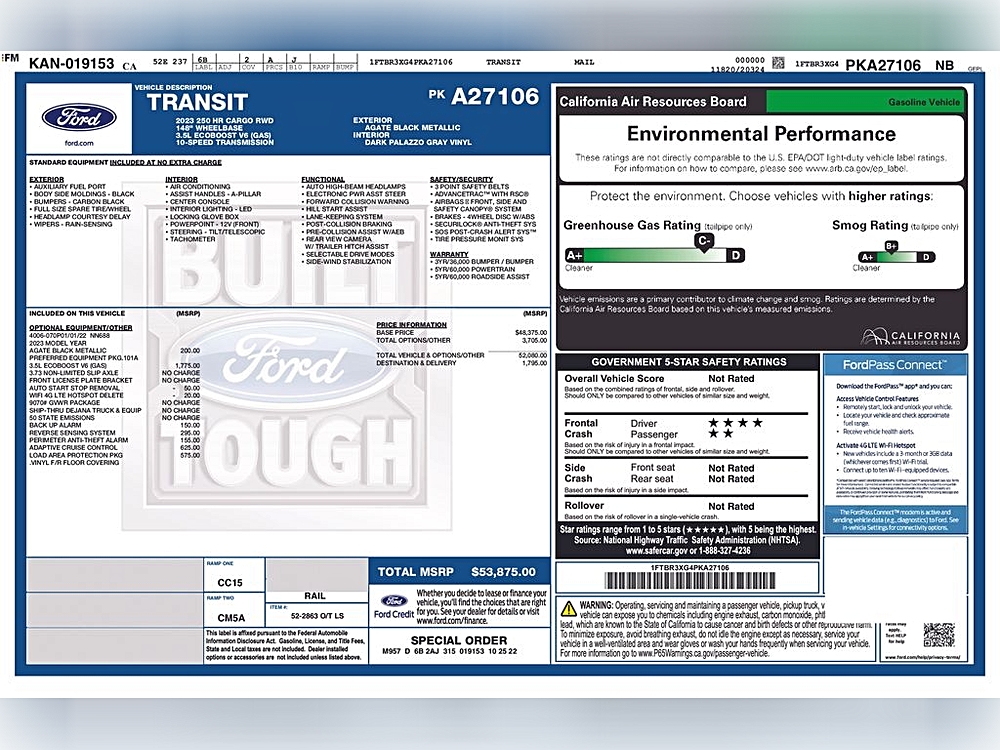Click the B+ smog rating marker
The height and width of the screenshot is (750, 1000).
[891, 247]
